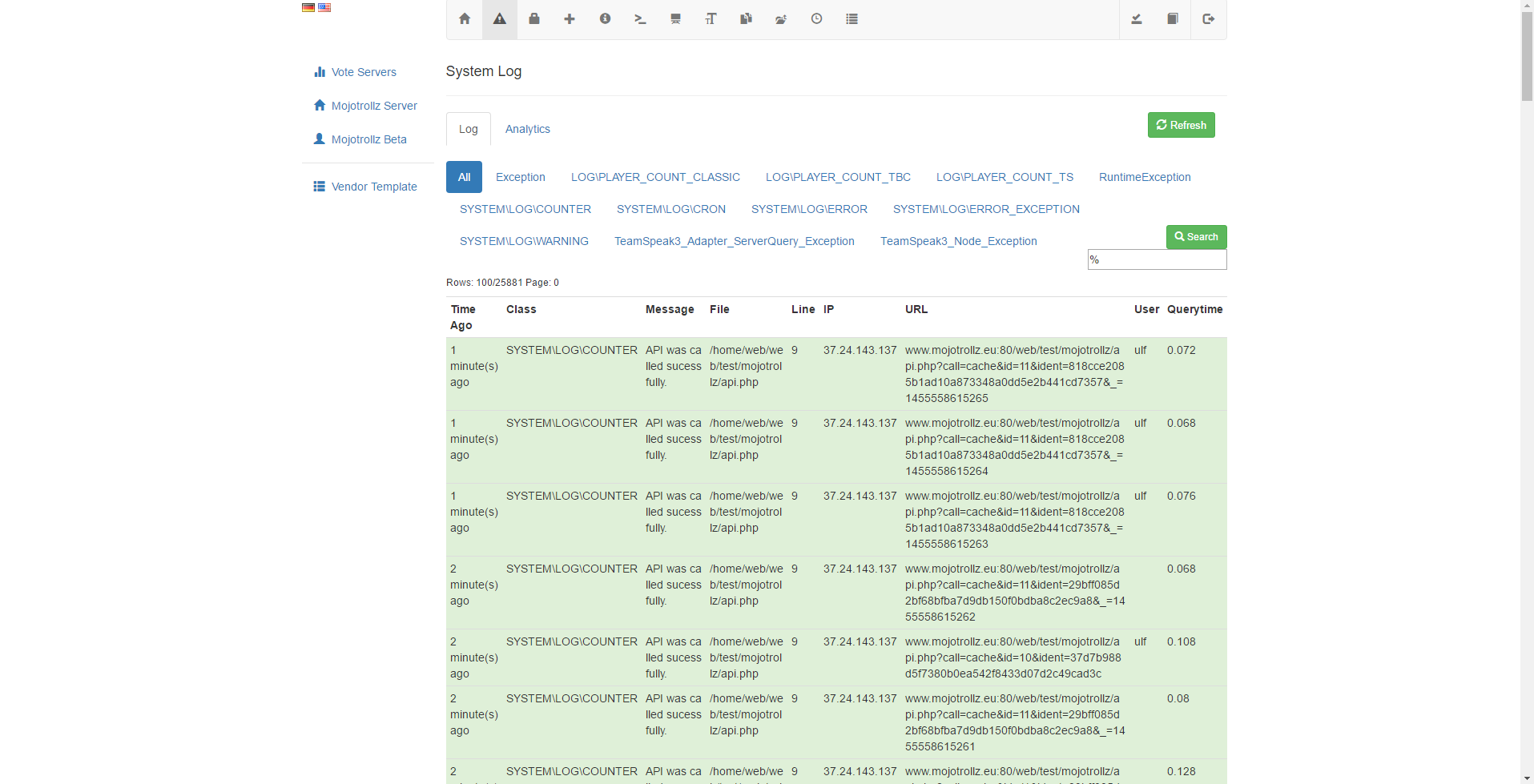Switch to the Analytics tab
The image size is (1534, 784).
(527, 129)
